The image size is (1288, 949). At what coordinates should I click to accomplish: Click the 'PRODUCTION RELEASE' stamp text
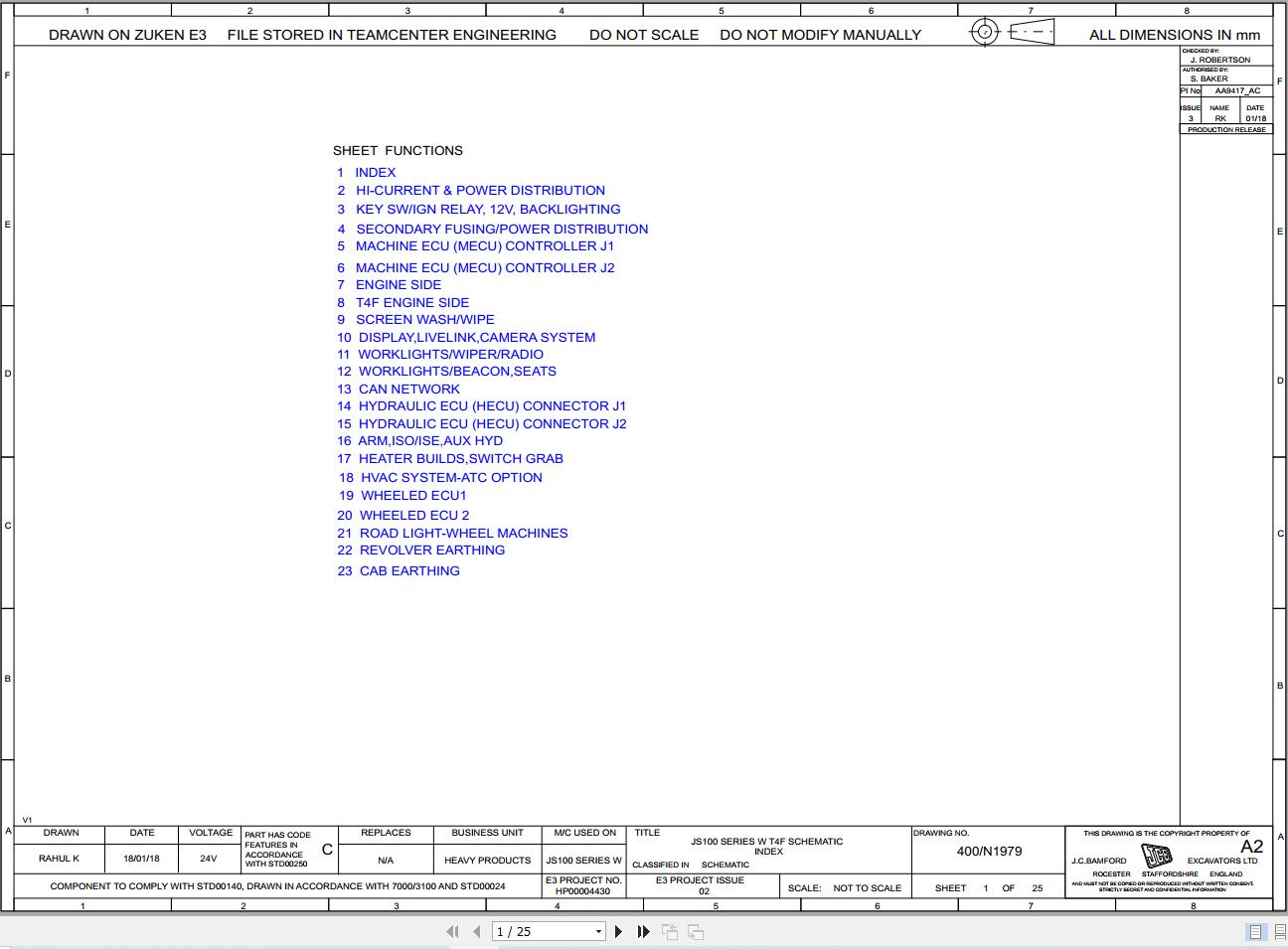1226,129
